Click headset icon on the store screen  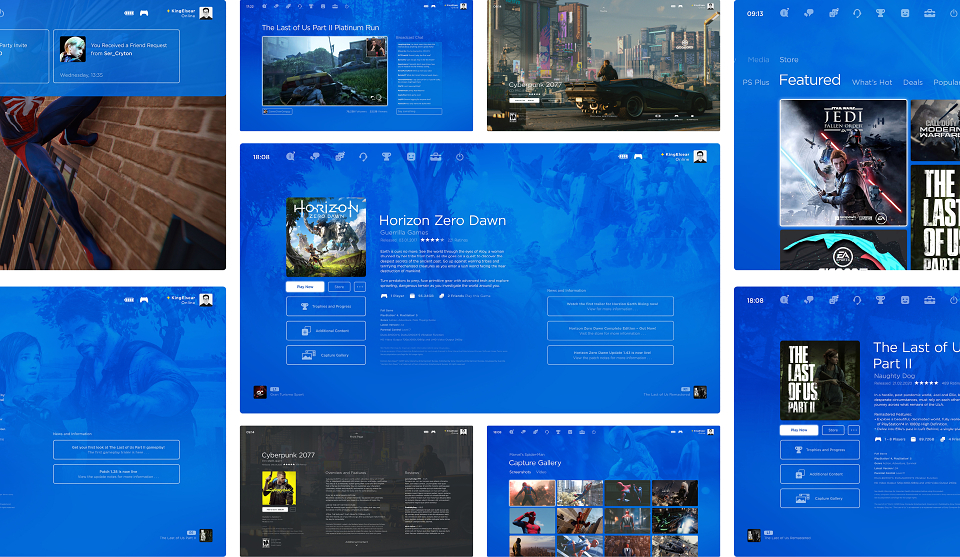coord(857,13)
